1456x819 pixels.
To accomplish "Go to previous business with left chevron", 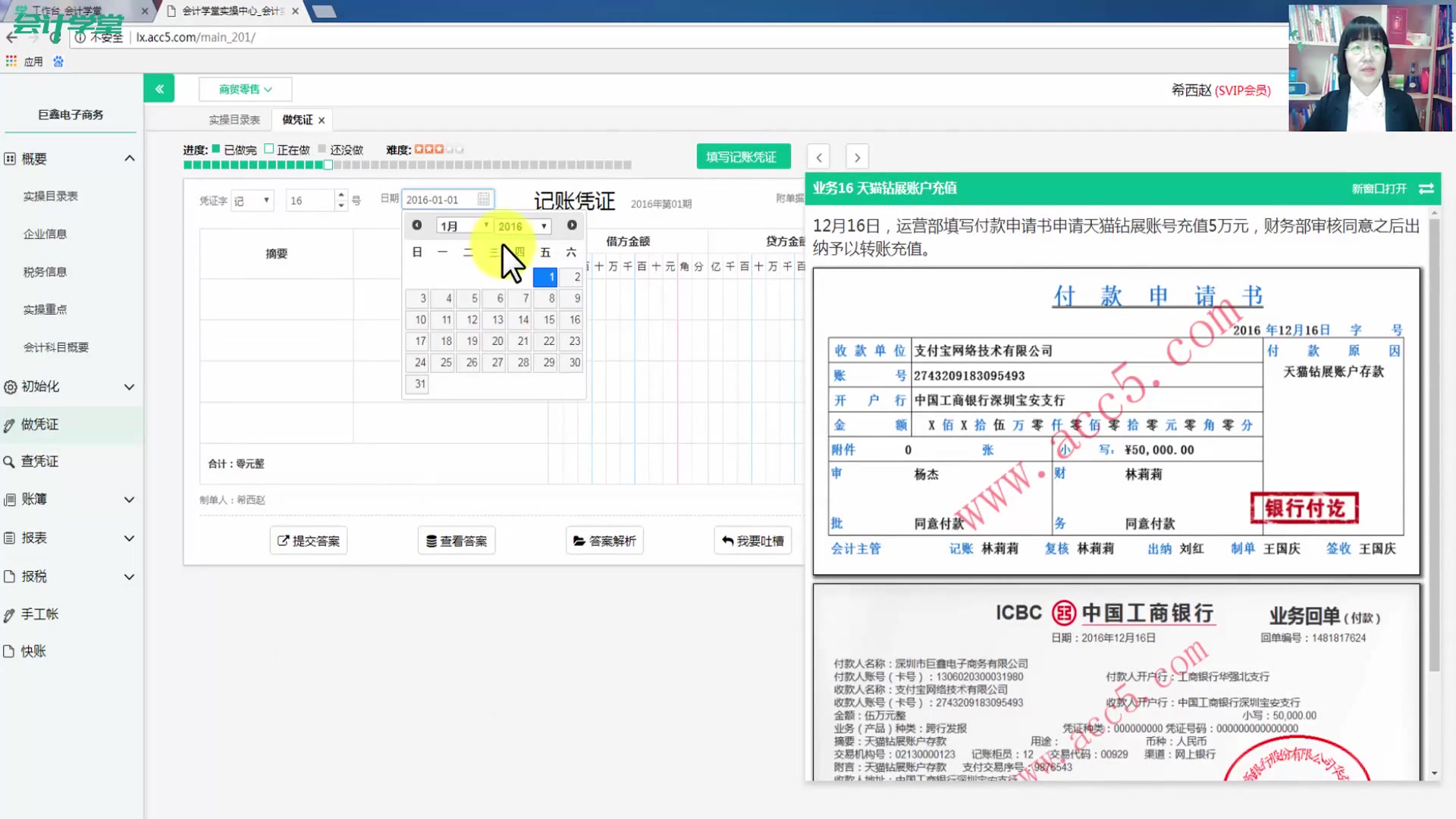I will click(818, 158).
